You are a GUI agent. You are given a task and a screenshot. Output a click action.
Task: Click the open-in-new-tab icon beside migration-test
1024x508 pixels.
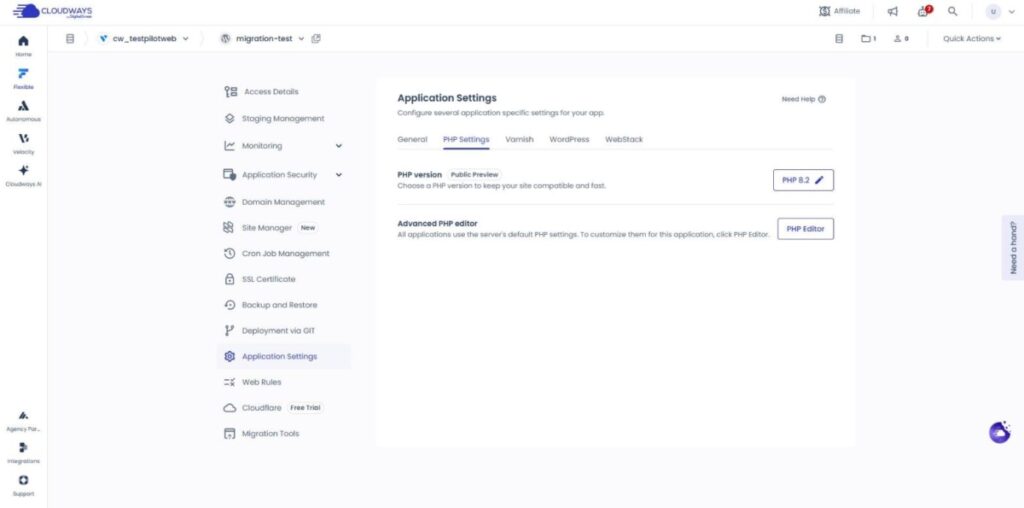tap(316, 39)
